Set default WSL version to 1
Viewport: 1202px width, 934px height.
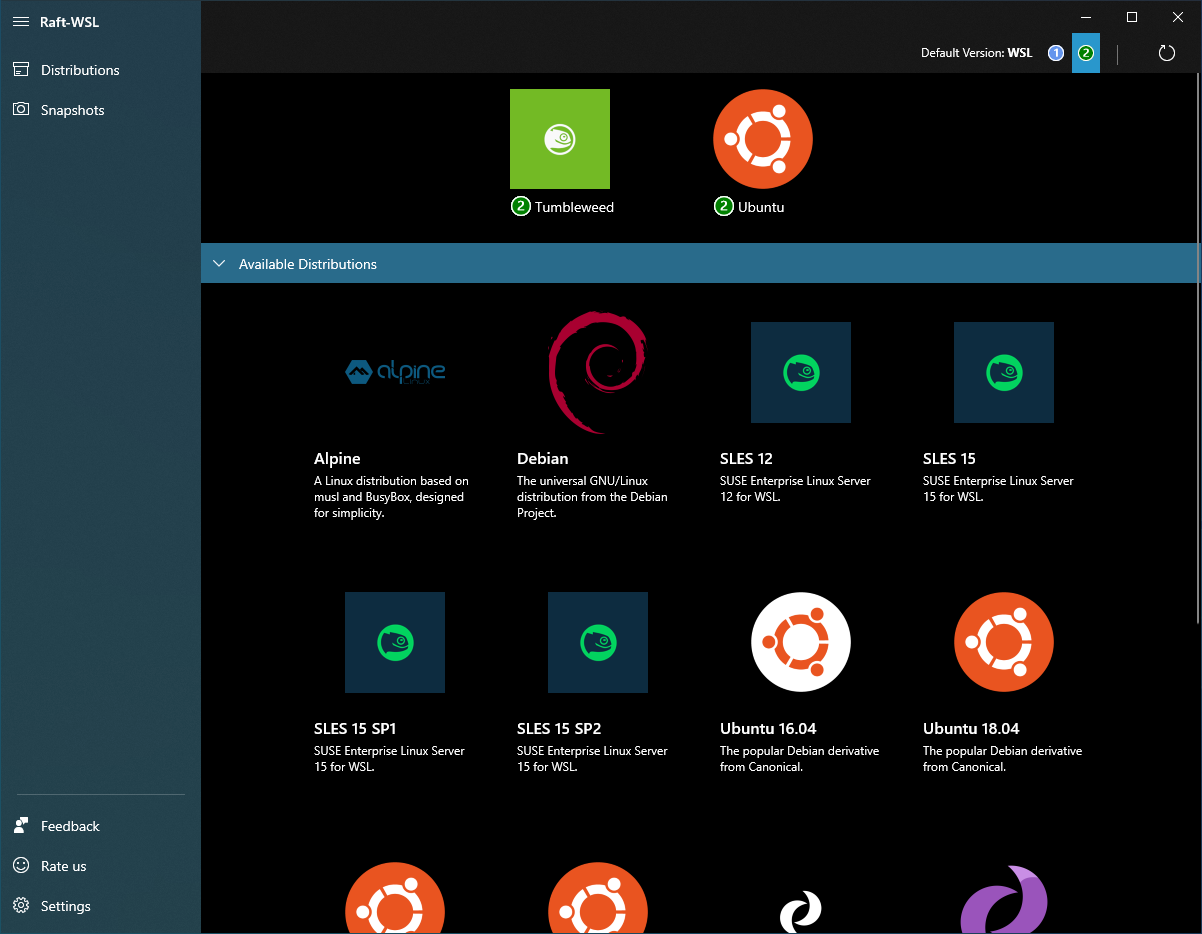tap(1056, 53)
